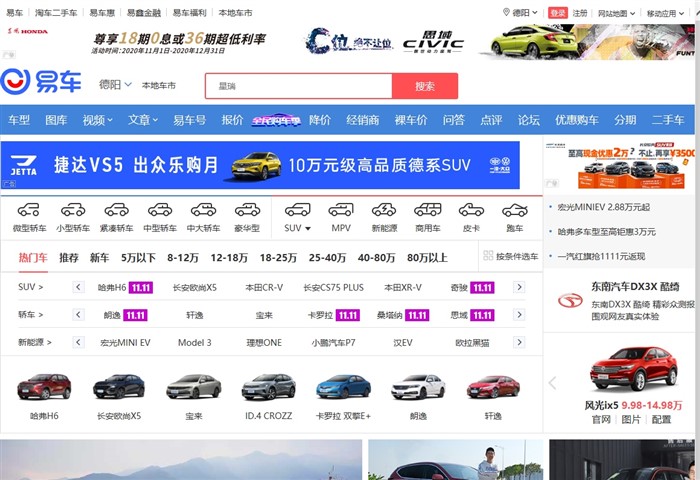Select the 豪华型 car type icon
The width and height of the screenshot is (700, 480).
click(x=247, y=209)
